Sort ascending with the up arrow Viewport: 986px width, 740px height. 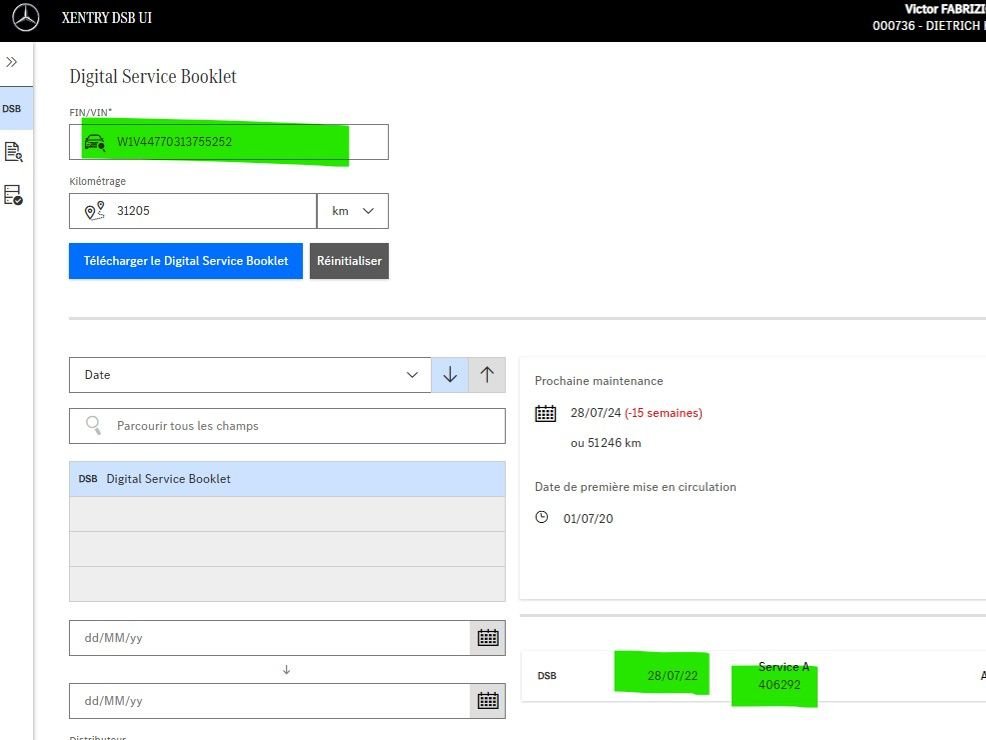(487, 375)
